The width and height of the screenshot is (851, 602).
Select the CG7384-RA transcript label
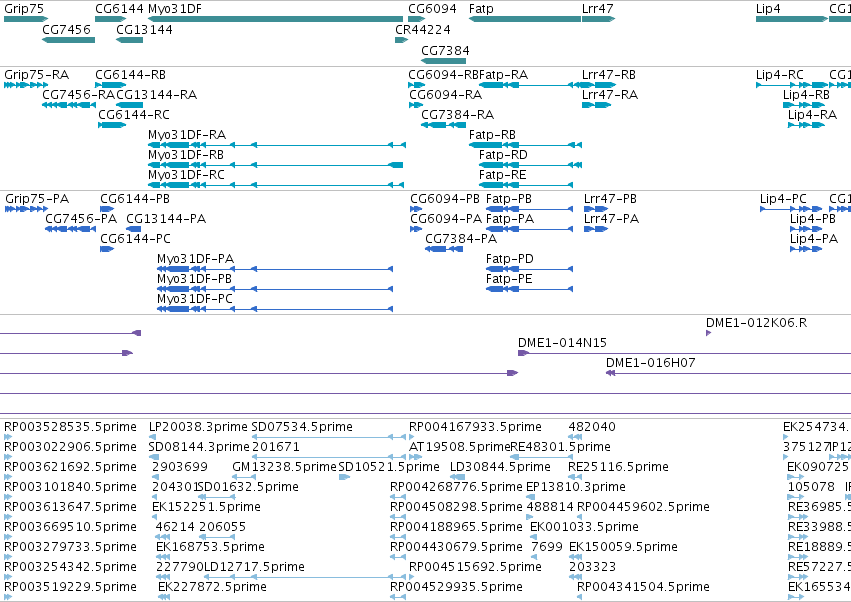(458, 115)
